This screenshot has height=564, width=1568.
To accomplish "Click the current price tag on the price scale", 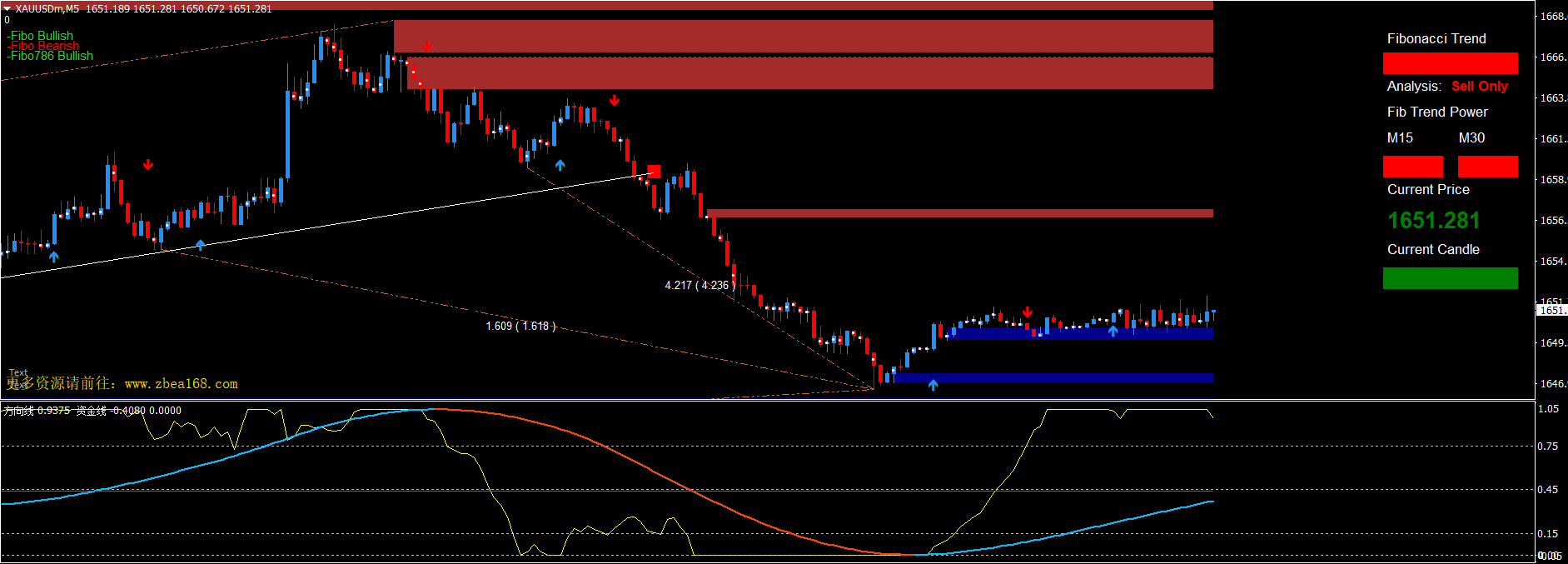I will (x=1551, y=310).
